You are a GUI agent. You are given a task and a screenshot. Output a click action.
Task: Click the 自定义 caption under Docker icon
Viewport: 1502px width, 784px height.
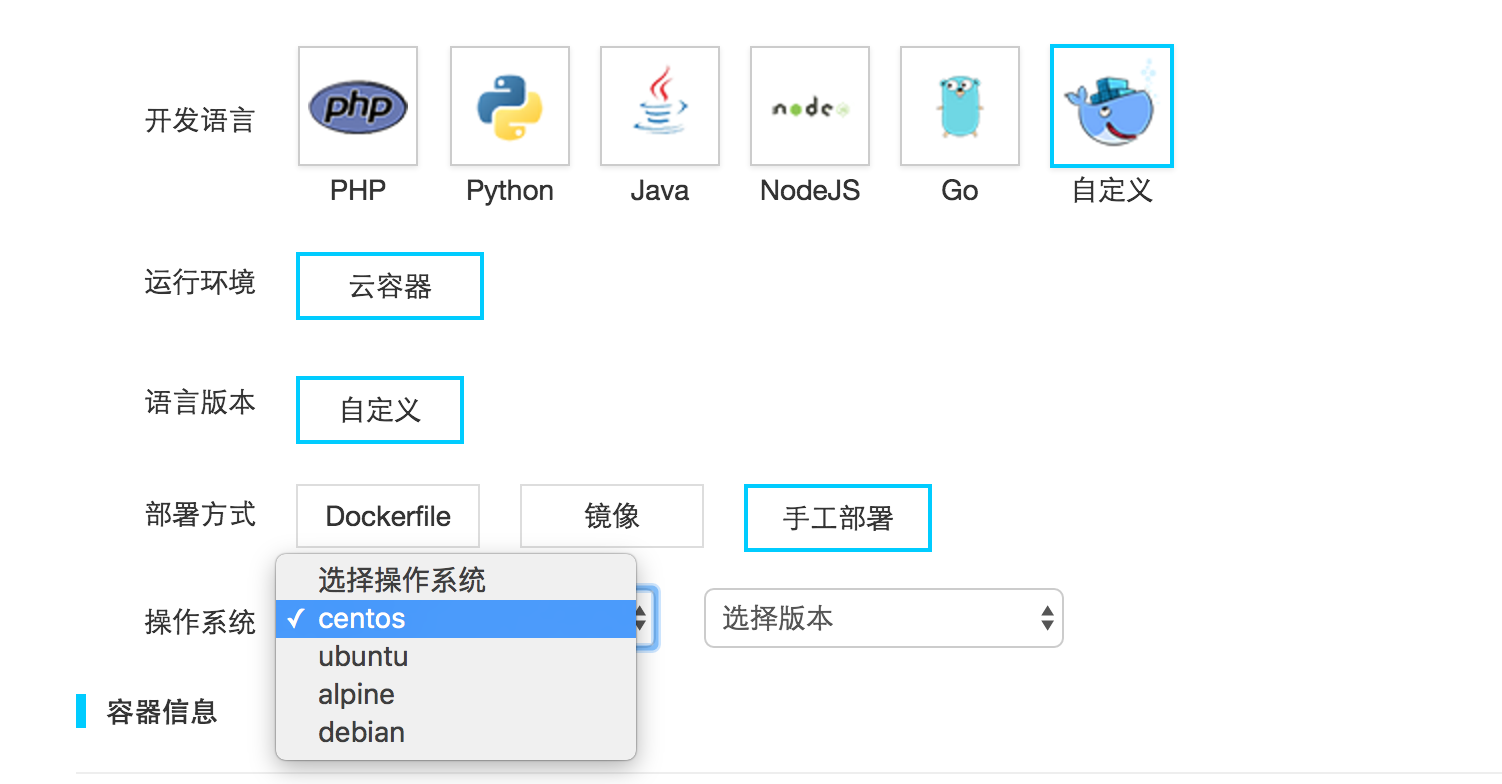(x=1112, y=190)
